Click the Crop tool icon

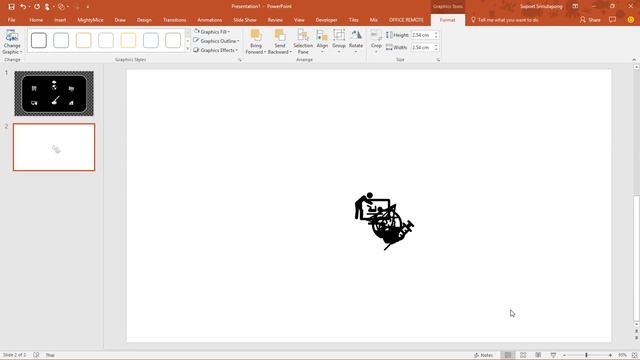click(x=376, y=36)
